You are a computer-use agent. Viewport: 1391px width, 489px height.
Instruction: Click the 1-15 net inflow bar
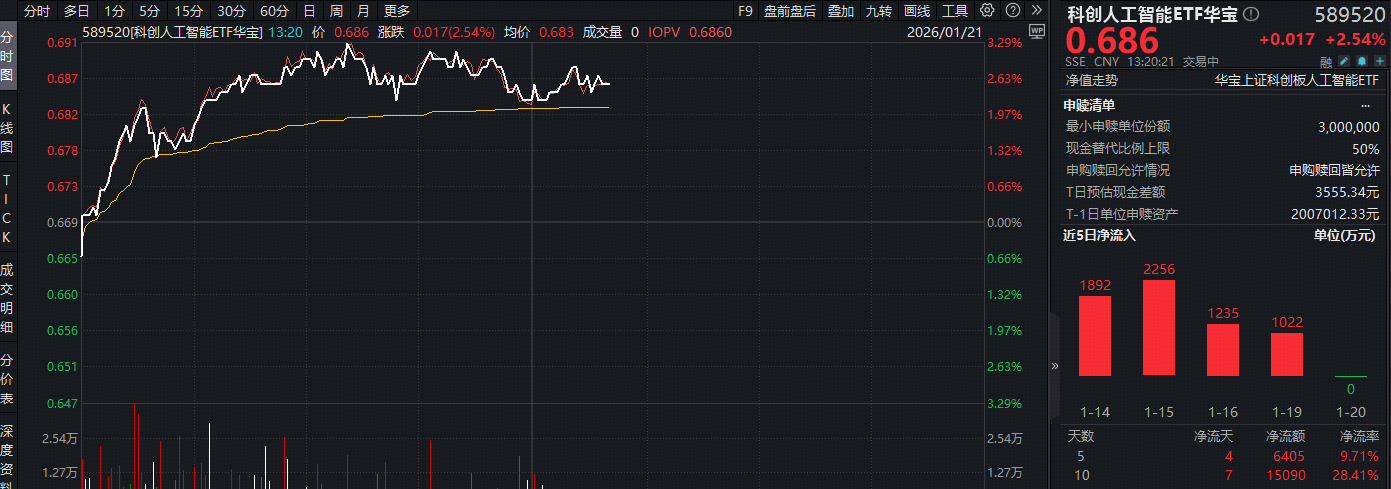1159,327
